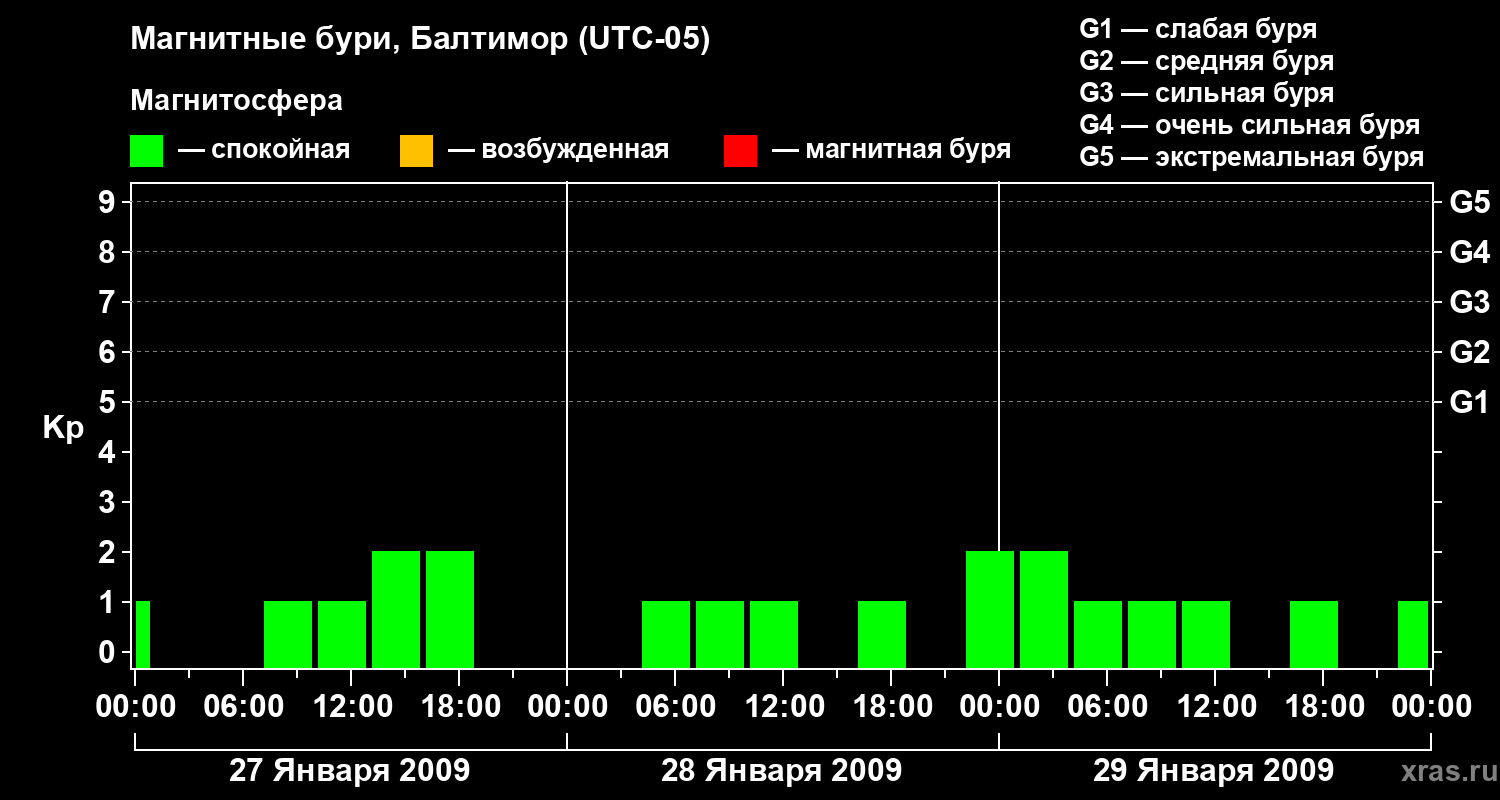Click the last Kp 2 bar on 27 January
The height and width of the screenshot is (800, 1500).
pos(450,609)
